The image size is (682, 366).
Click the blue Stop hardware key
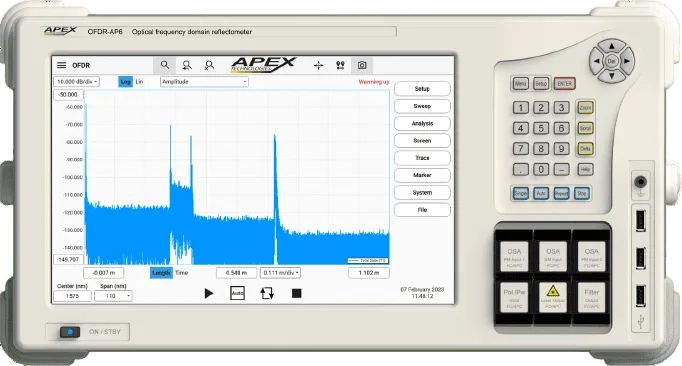[582, 193]
